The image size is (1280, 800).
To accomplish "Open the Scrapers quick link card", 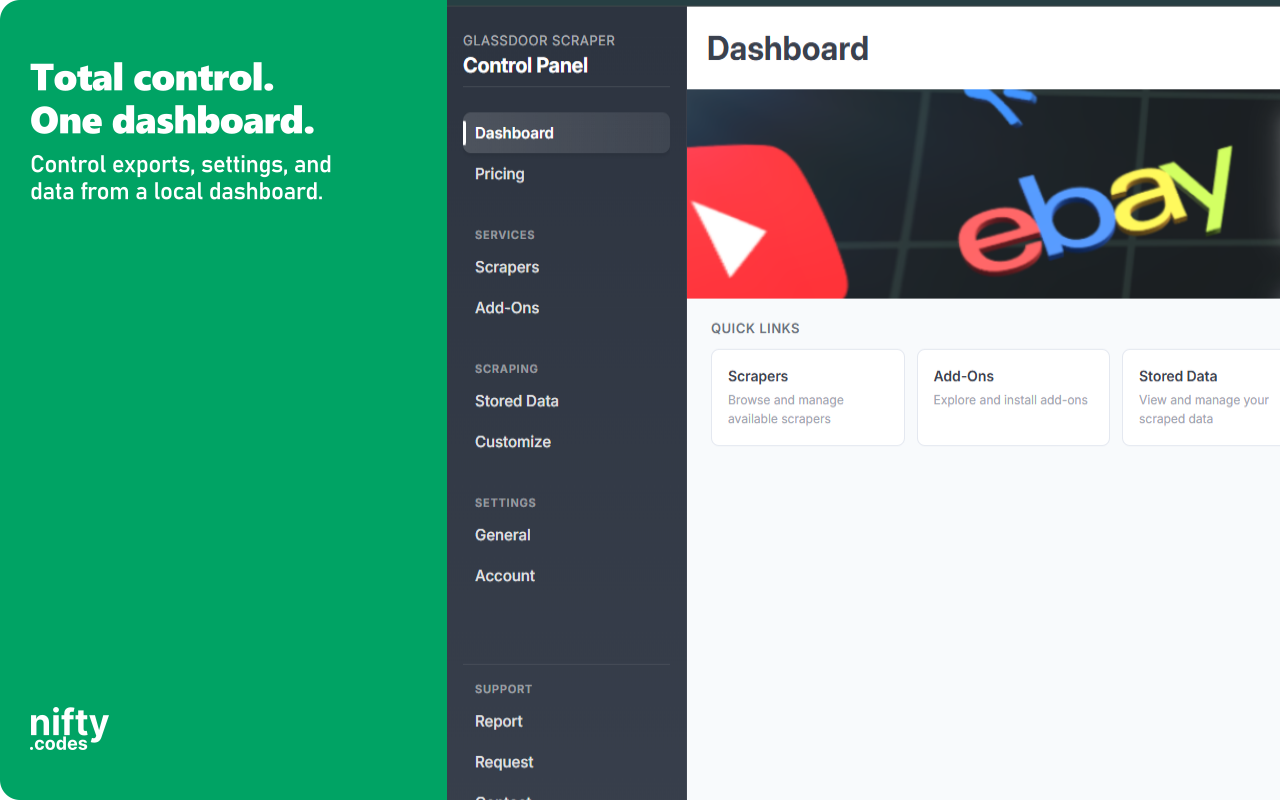I will tap(807, 397).
